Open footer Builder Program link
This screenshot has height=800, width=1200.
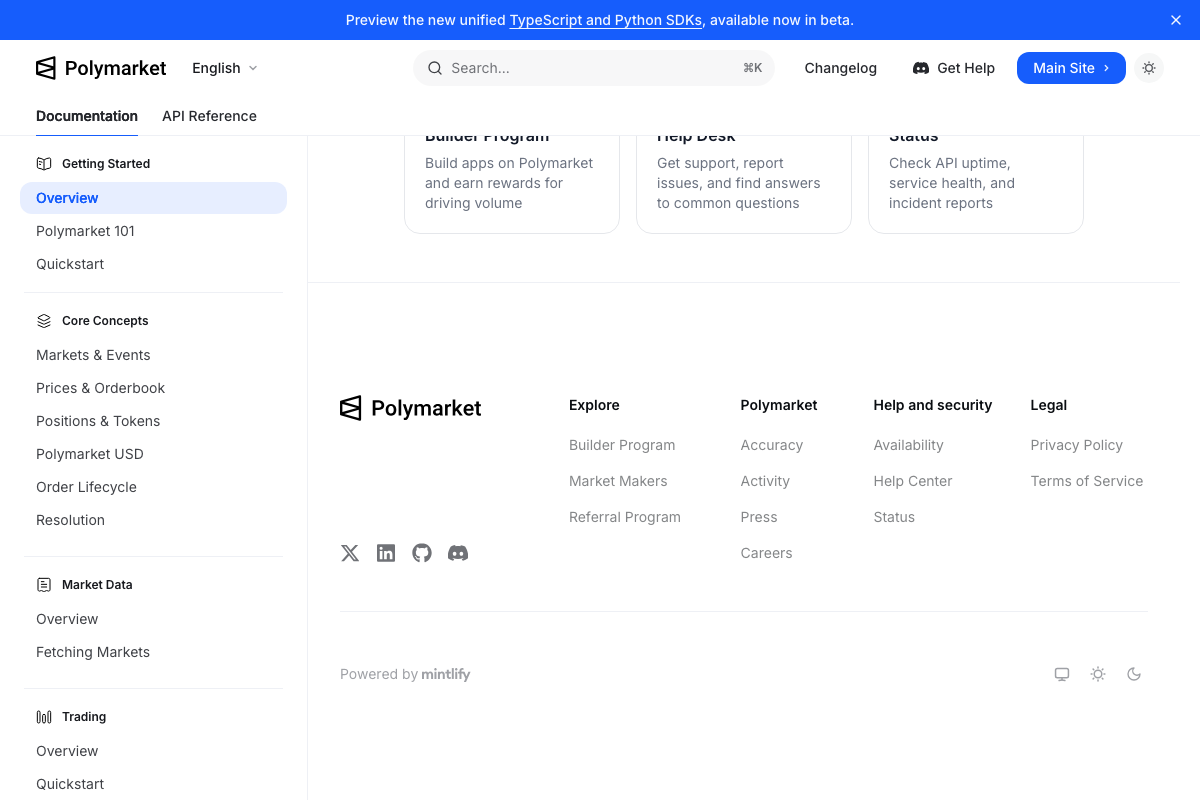tap(622, 445)
